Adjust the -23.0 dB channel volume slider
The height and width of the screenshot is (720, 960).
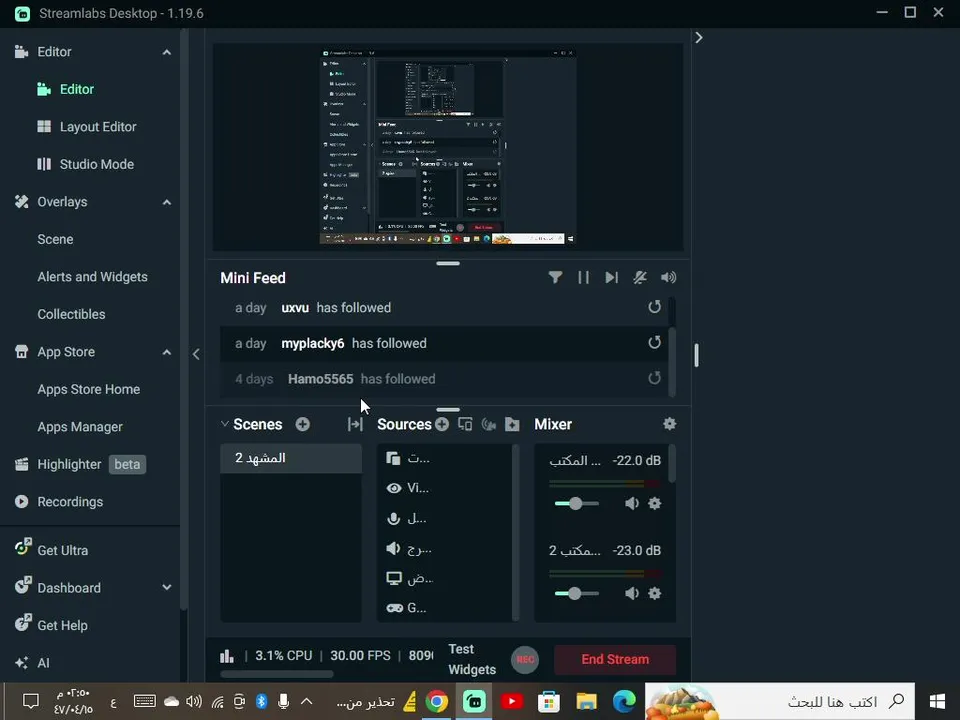574,593
